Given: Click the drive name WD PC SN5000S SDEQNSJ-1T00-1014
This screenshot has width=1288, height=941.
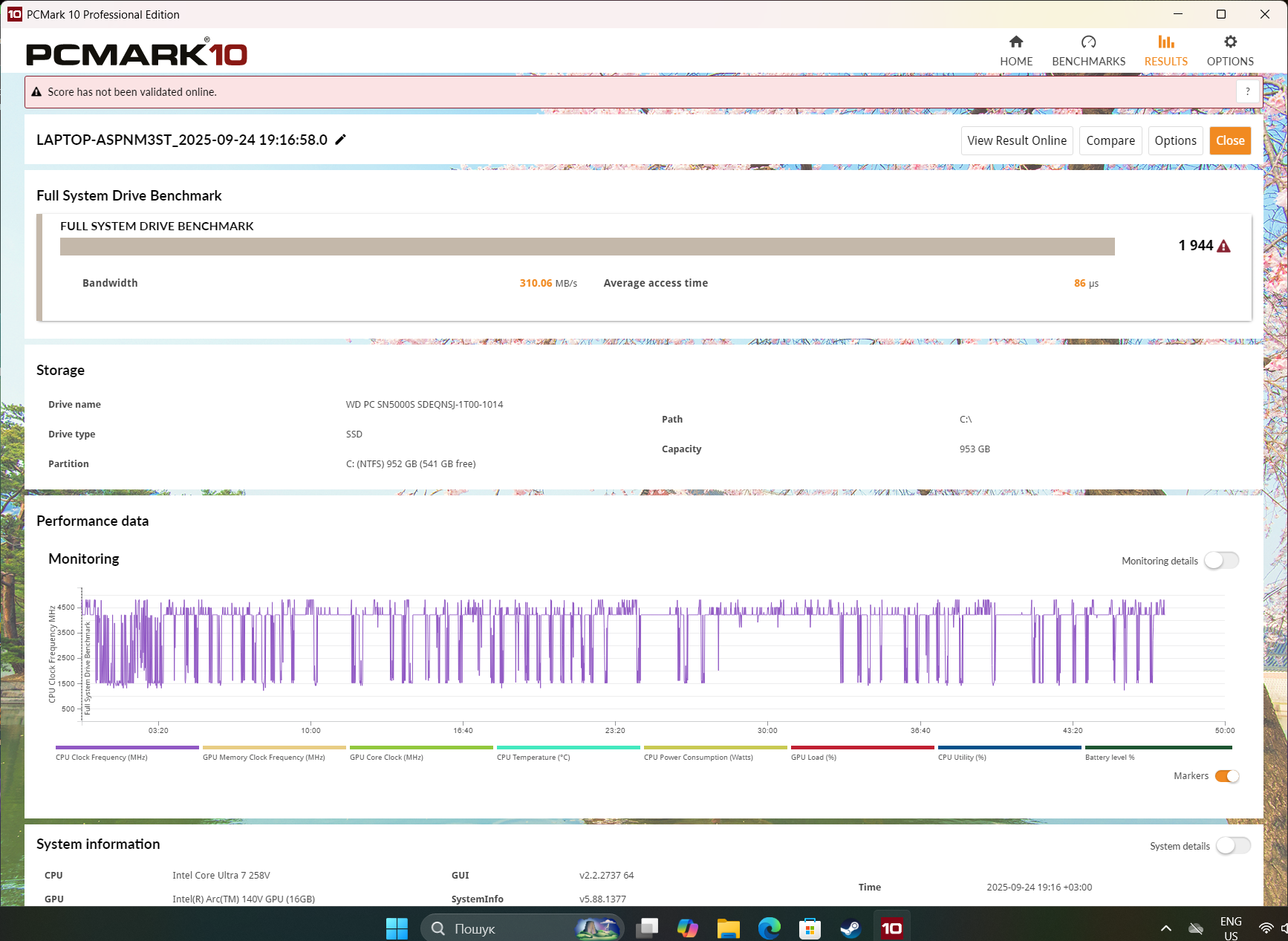Looking at the screenshot, I should (x=424, y=405).
